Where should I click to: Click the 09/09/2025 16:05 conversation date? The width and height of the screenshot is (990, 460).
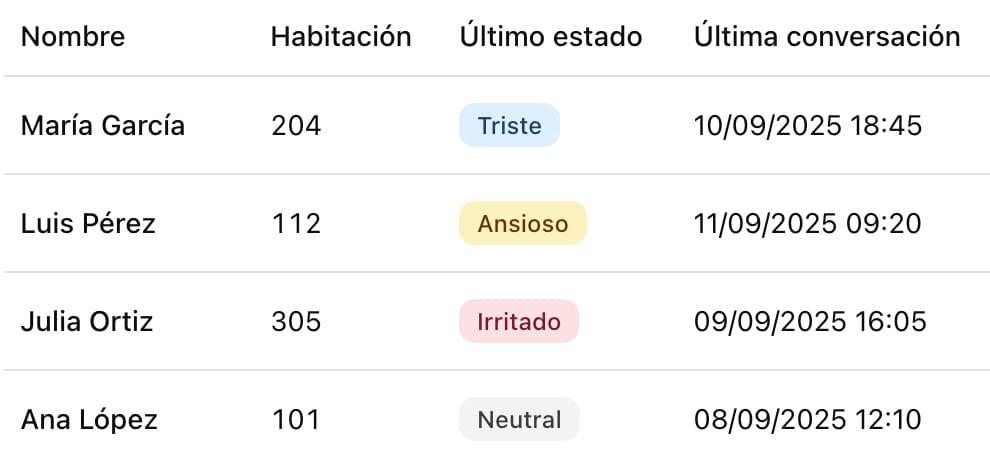[809, 322]
